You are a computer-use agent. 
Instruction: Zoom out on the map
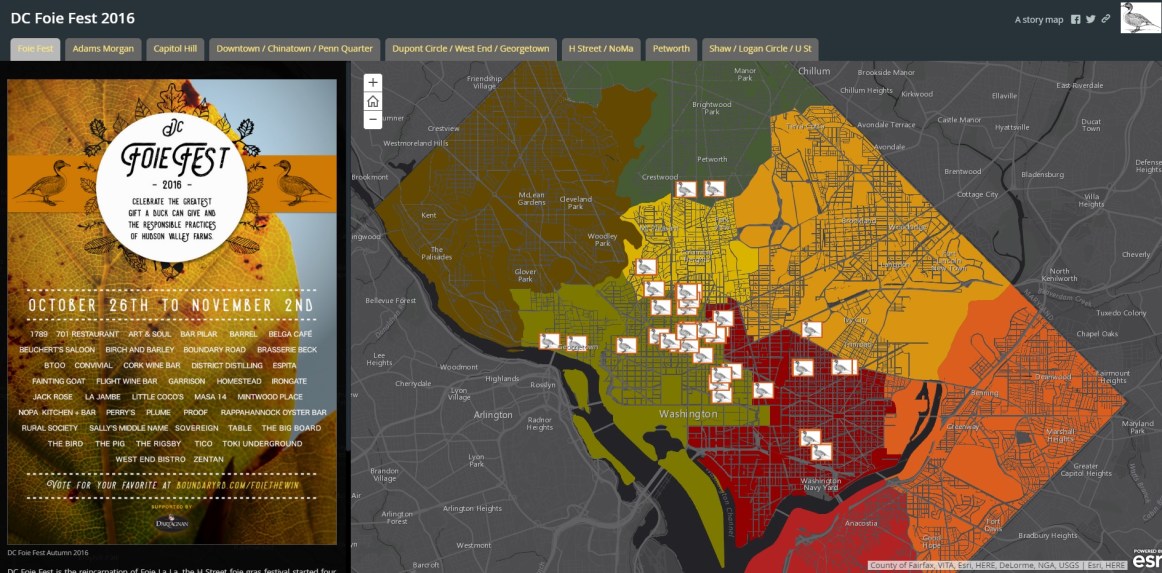373,119
